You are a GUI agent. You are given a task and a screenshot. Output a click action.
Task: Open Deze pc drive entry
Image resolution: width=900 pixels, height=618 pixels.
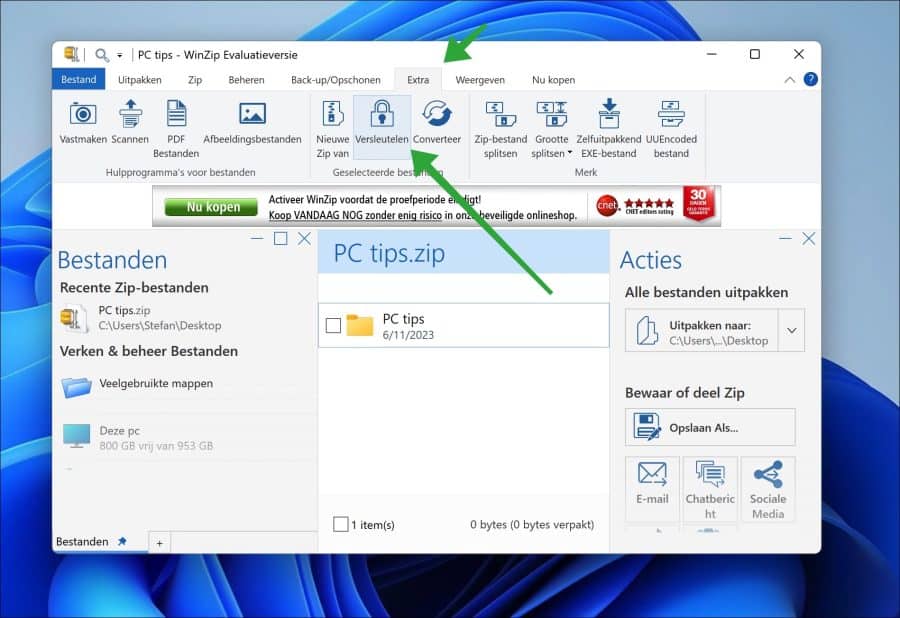pos(137,438)
